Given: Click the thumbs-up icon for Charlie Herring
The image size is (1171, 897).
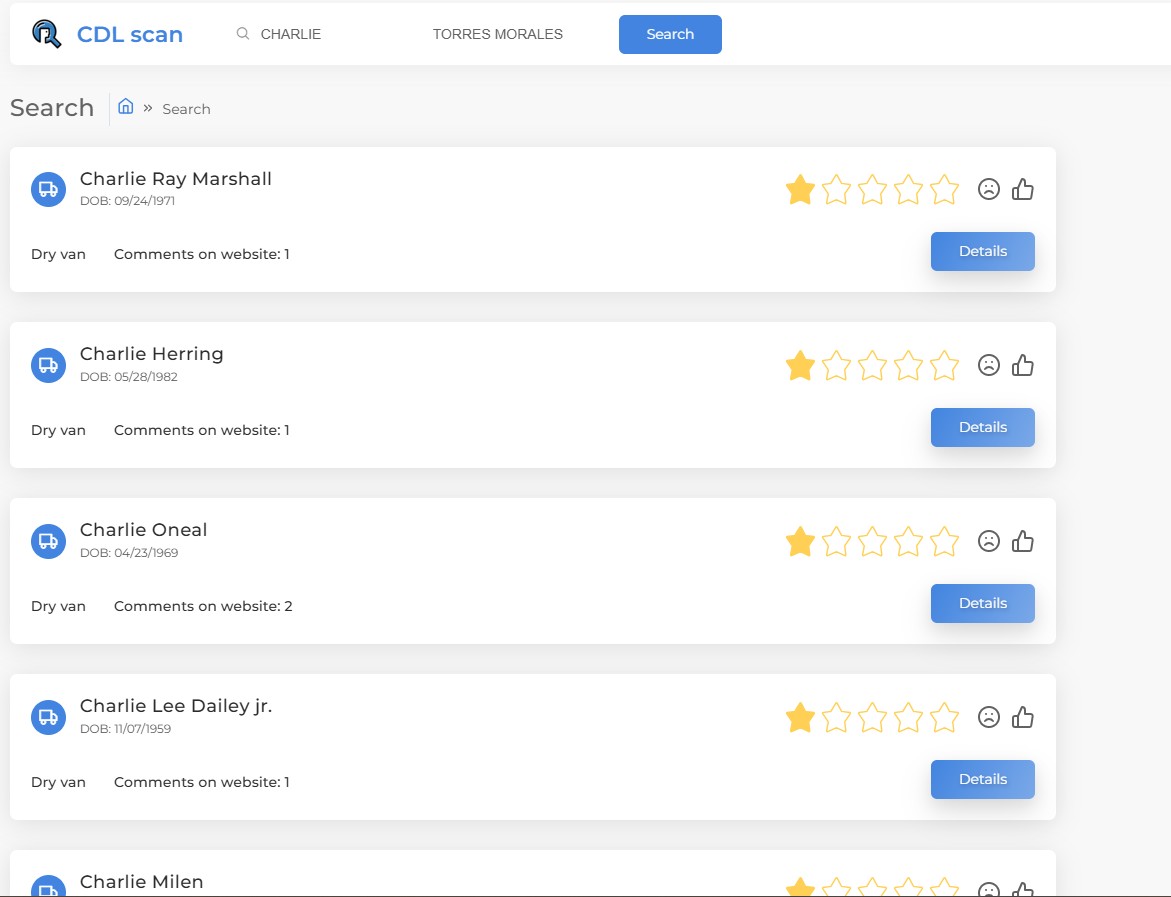Looking at the screenshot, I should pyautogui.click(x=1022, y=365).
